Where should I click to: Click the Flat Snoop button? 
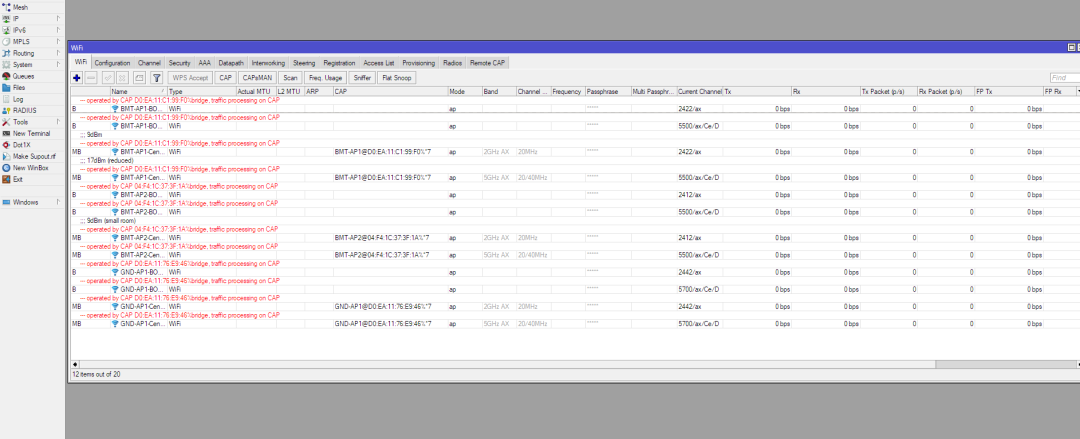(x=397, y=78)
